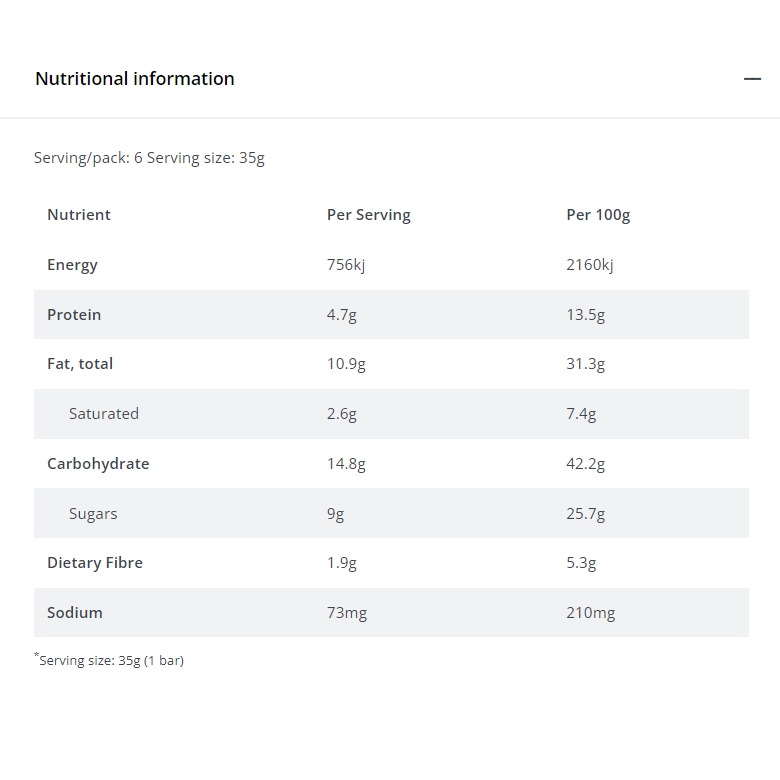
Task: Collapse the Nutritional information section
Action: [x=752, y=79]
